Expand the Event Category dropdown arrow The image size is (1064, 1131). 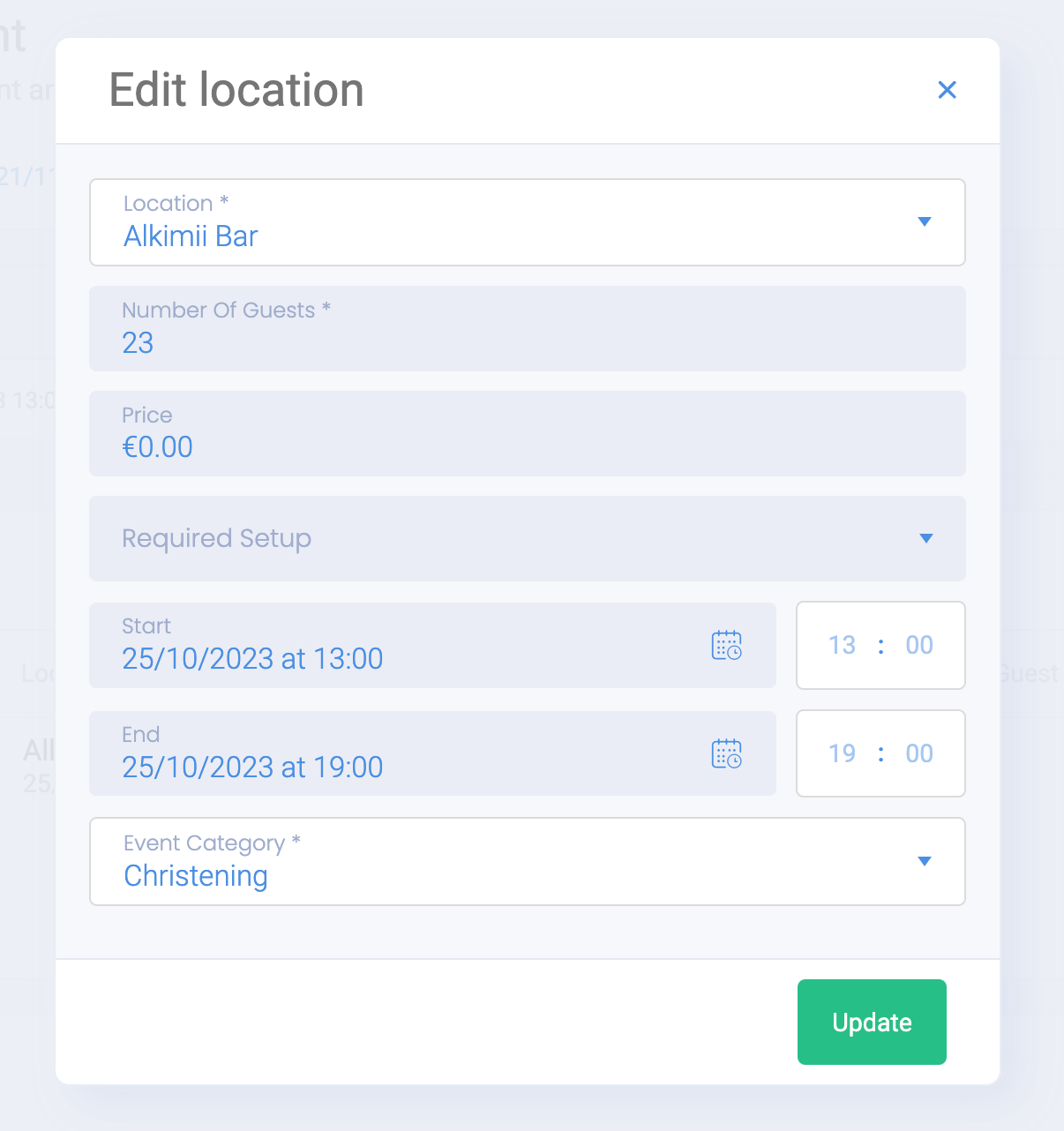point(925,861)
